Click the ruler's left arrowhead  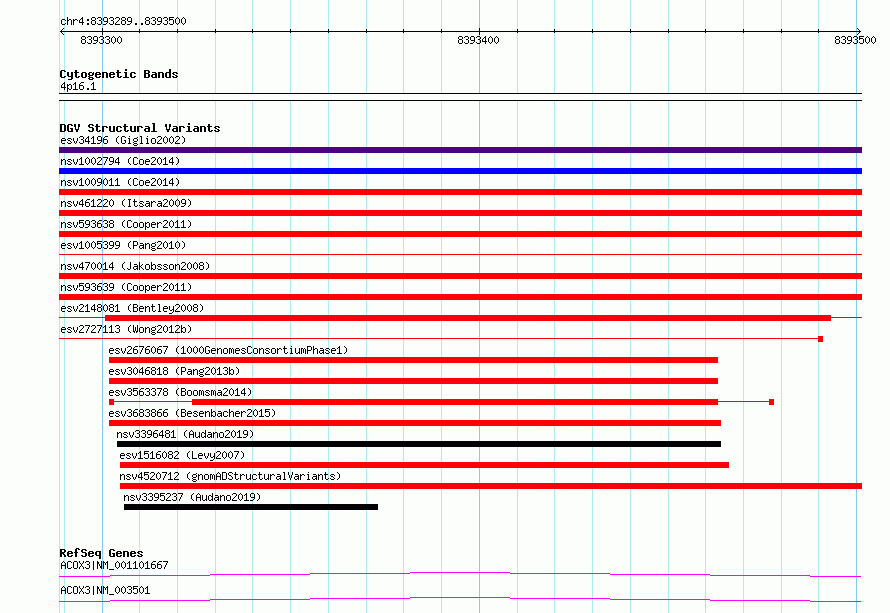coord(62,31)
